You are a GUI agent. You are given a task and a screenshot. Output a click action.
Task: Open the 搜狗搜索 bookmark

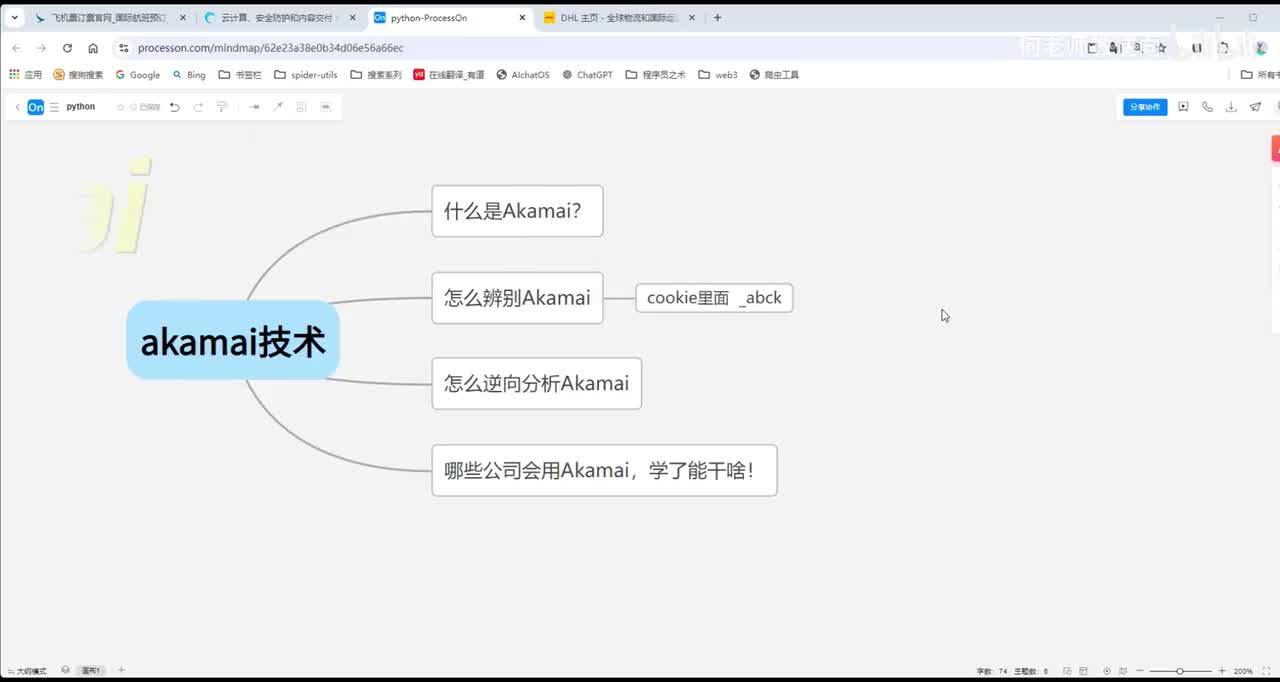78,75
